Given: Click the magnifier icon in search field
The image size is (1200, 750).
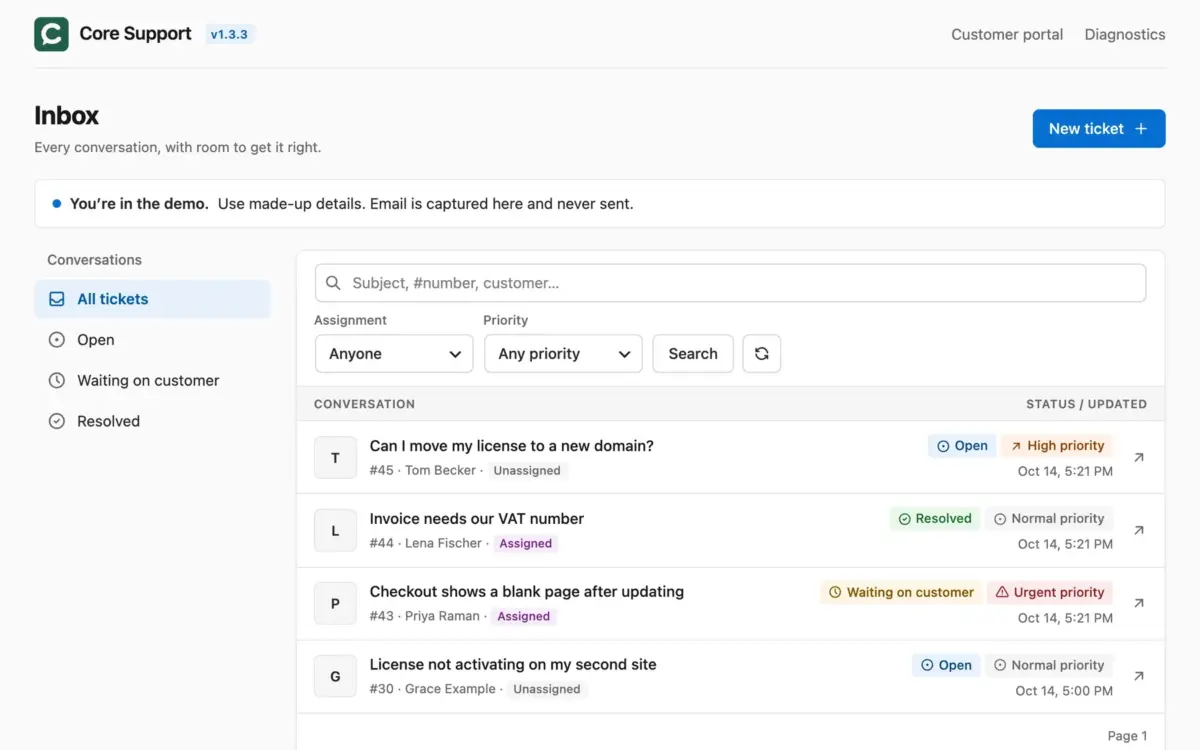Looking at the screenshot, I should coord(334,283).
